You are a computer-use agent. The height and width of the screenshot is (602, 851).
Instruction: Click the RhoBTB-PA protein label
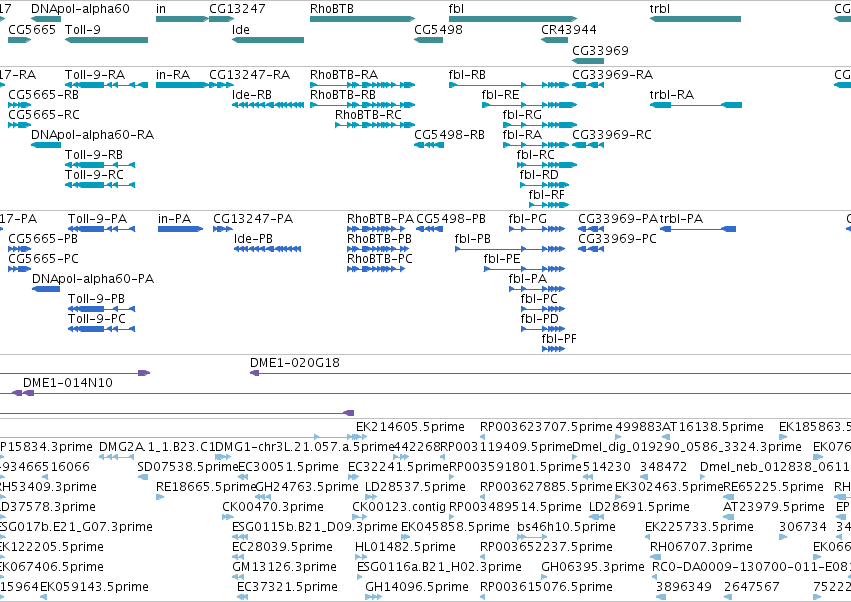pos(380,219)
